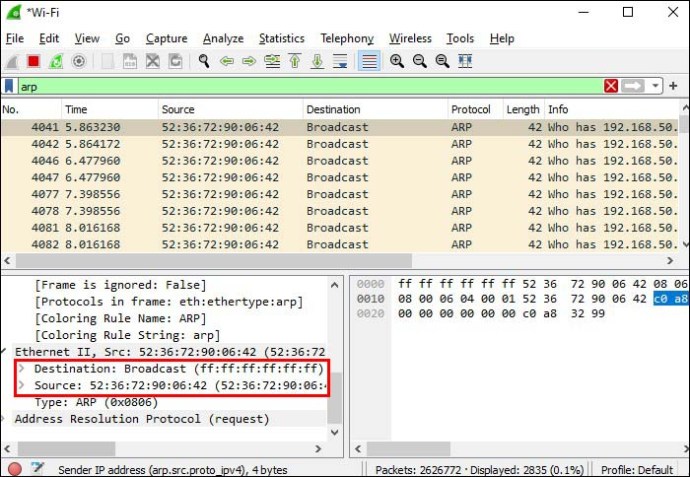Image resolution: width=690 pixels, height=477 pixels.
Task: Restart the current capture
Action: [56, 61]
